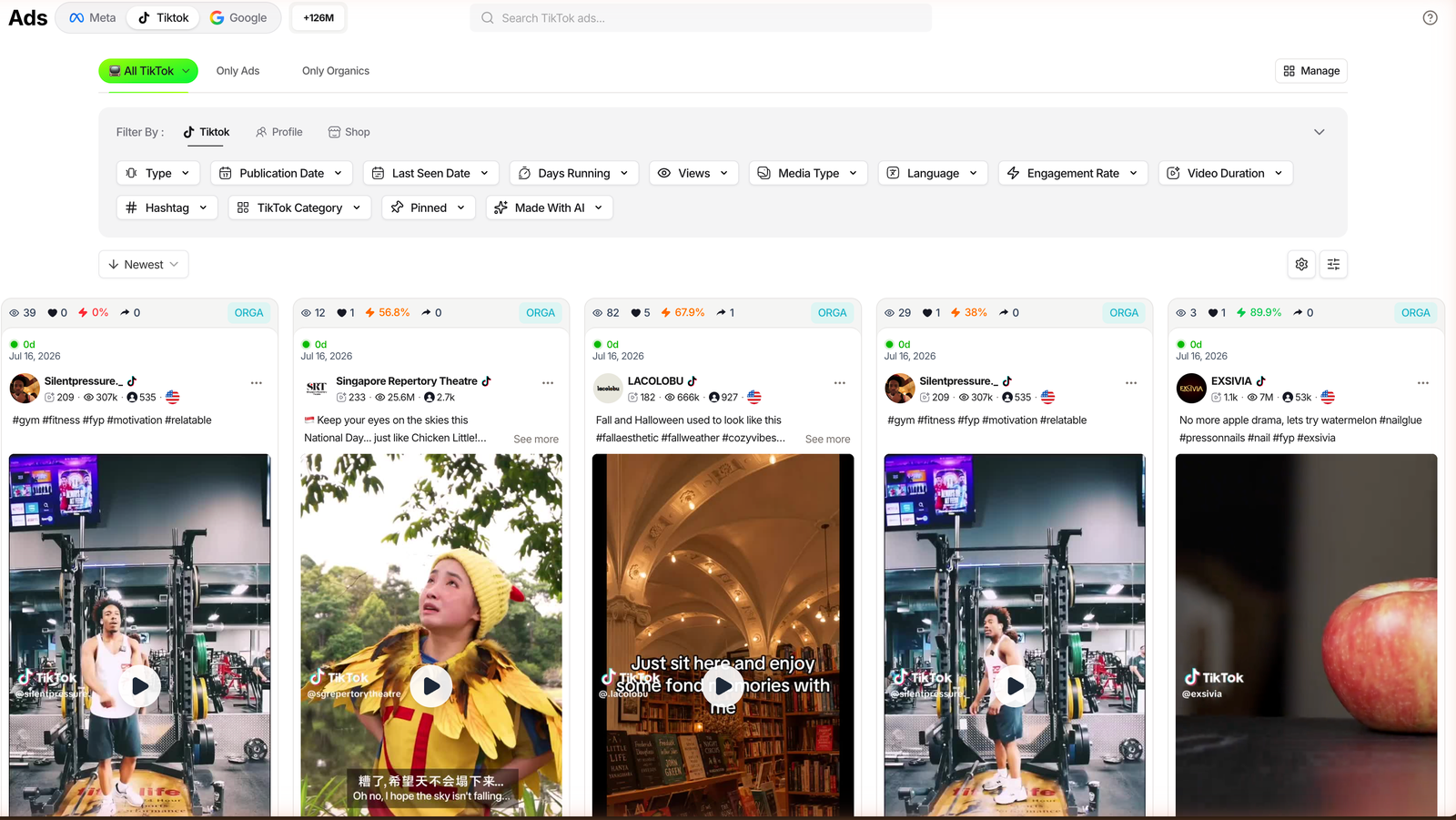1456x820 pixels.
Task: Expand See more on Singapore Repertory caption
Action: click(536, 439)
